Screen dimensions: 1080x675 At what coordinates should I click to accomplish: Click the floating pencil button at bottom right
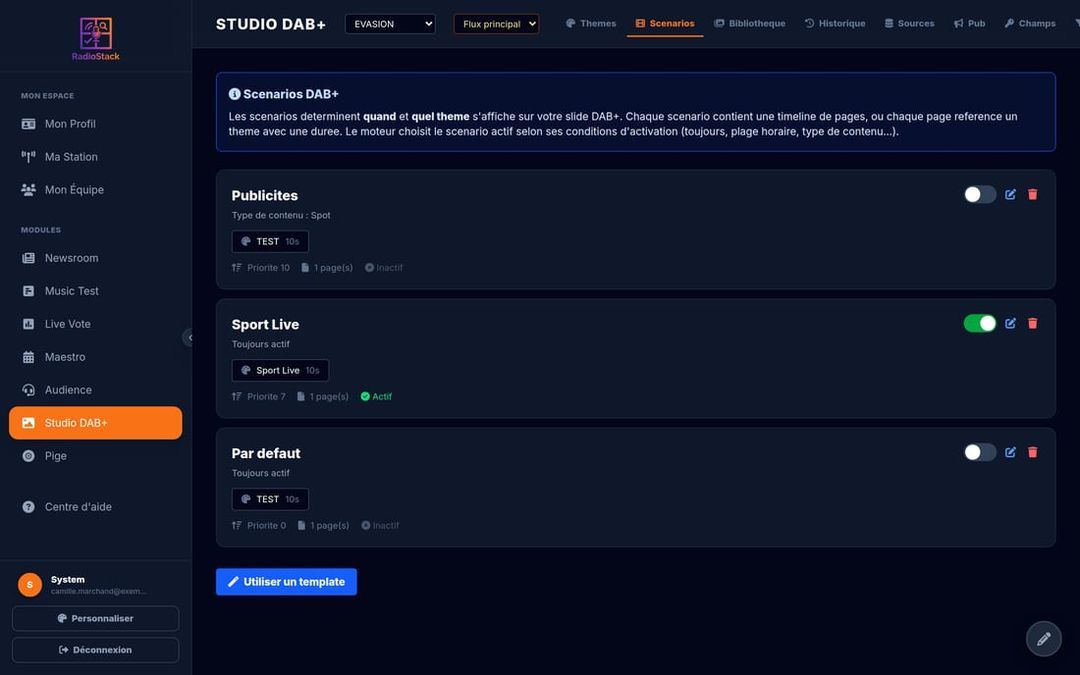[1043, 638]
